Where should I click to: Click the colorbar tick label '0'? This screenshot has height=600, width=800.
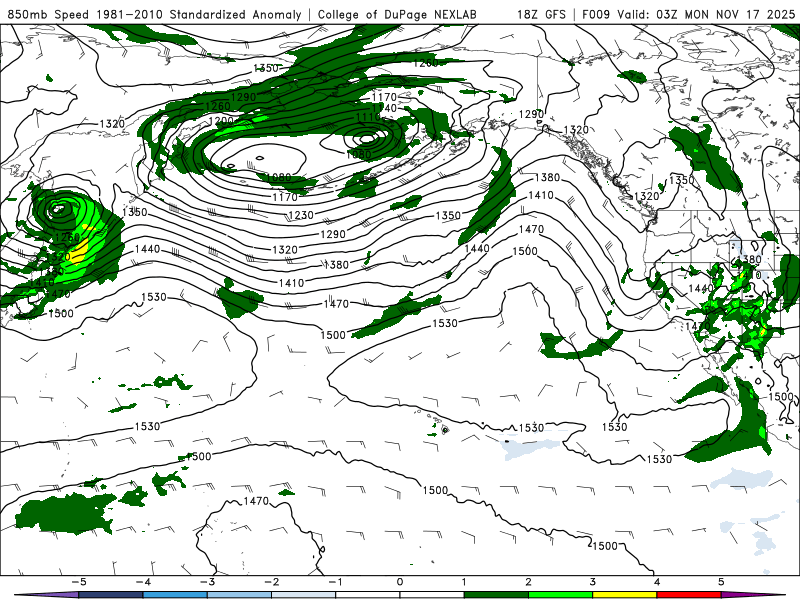pos(399,582)
